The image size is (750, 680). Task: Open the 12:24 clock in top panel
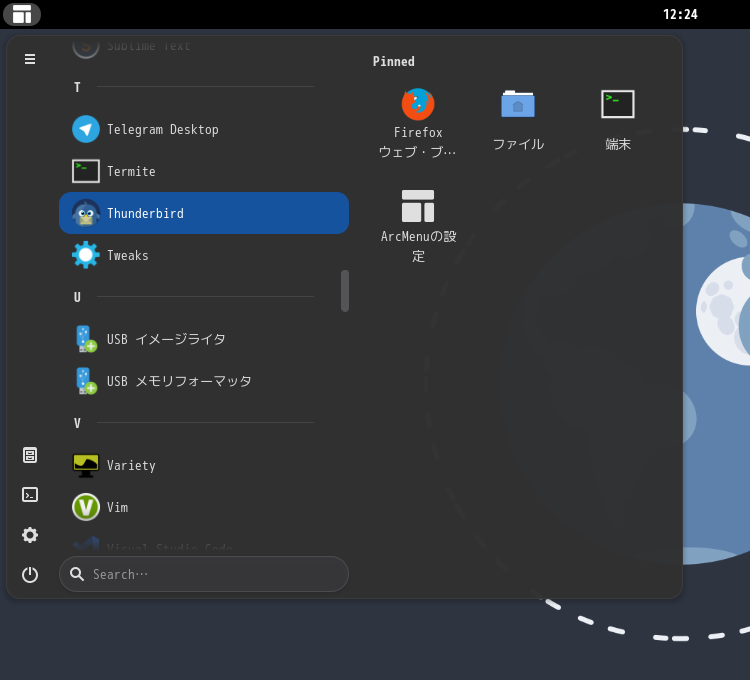point(680,14)
